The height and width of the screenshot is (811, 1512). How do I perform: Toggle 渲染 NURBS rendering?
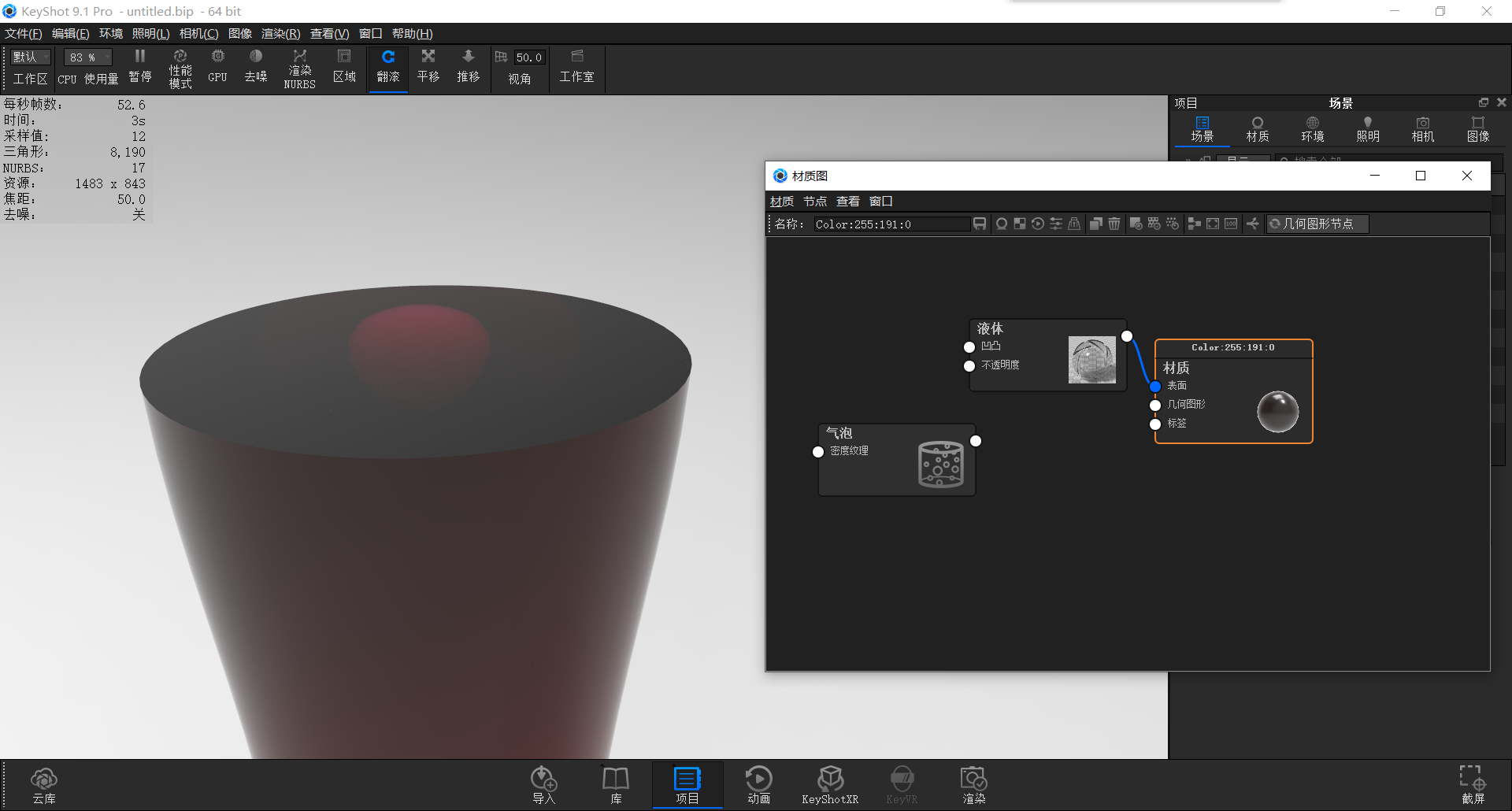tap(299, 67)
